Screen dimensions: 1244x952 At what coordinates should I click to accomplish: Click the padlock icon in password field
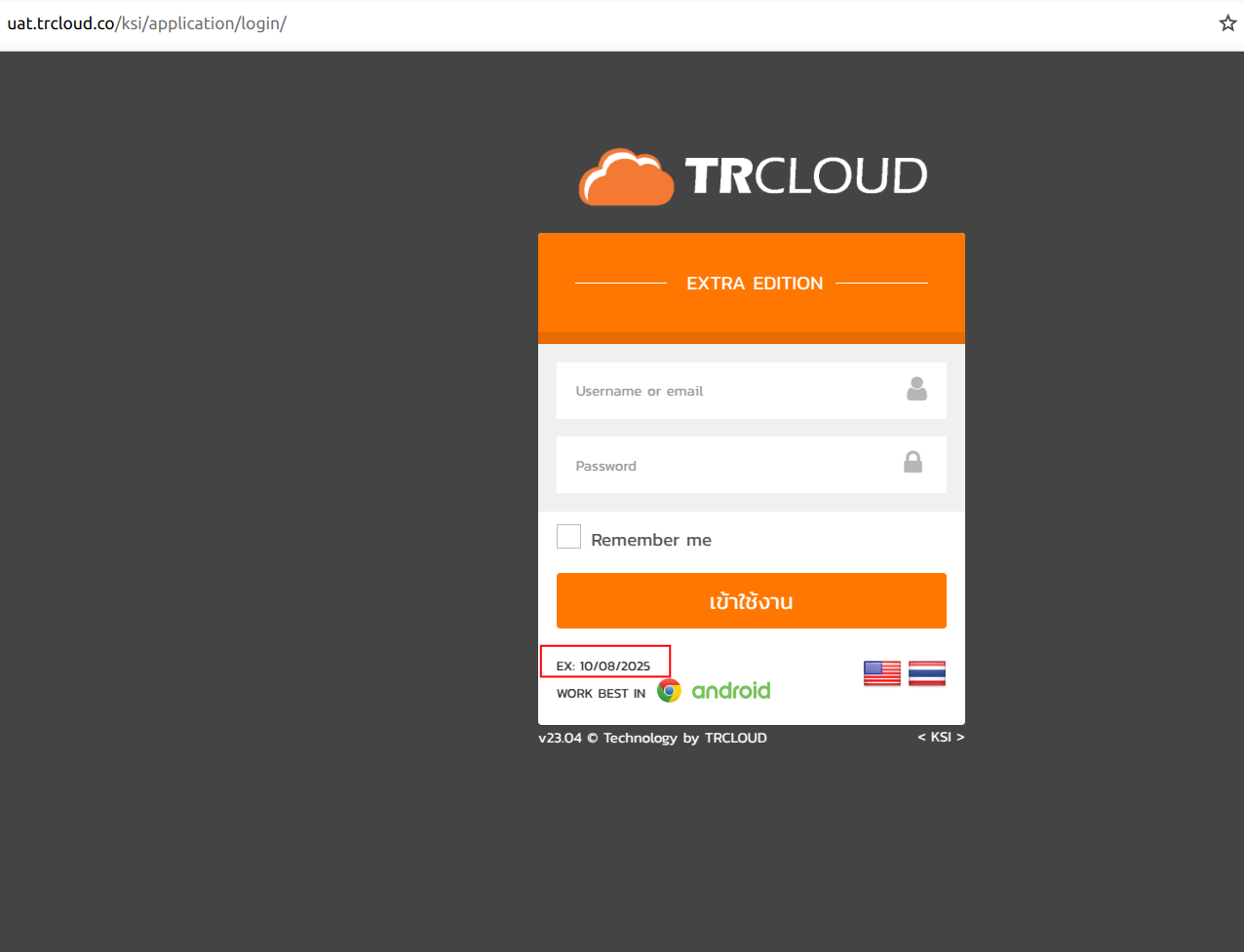(x=913, y=462)
